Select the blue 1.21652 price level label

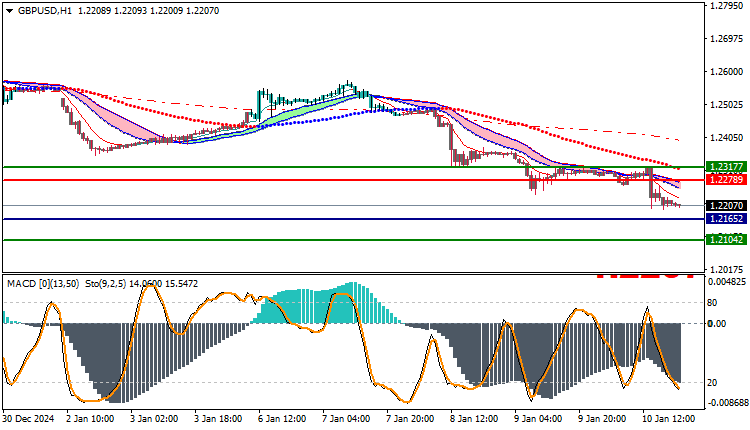click(x=726, y=219)
